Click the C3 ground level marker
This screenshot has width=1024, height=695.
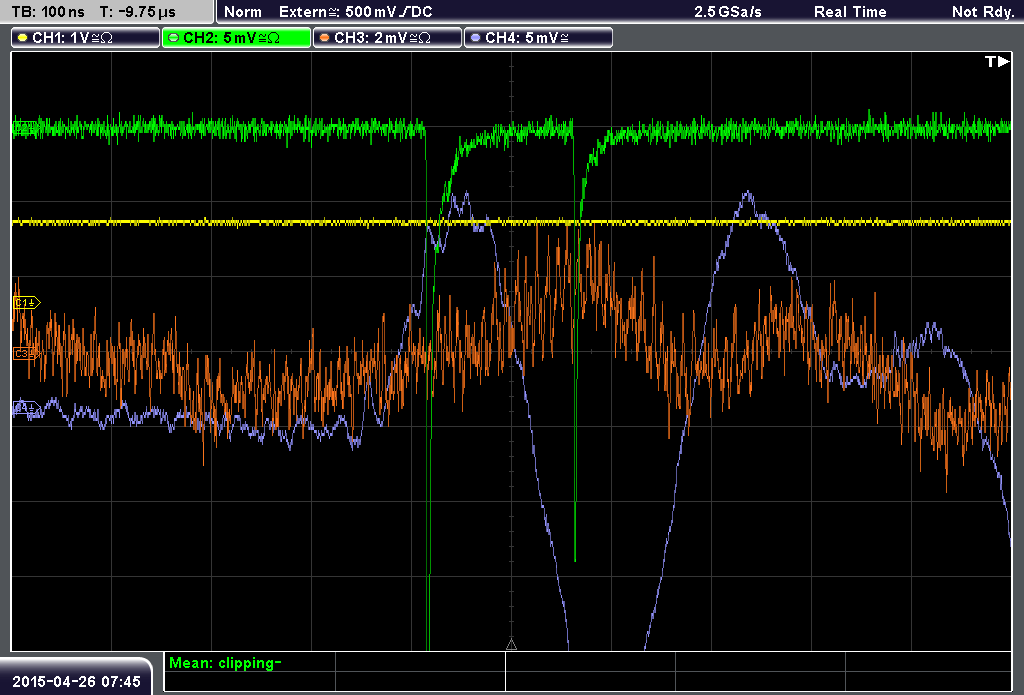[x=26, y=353]
